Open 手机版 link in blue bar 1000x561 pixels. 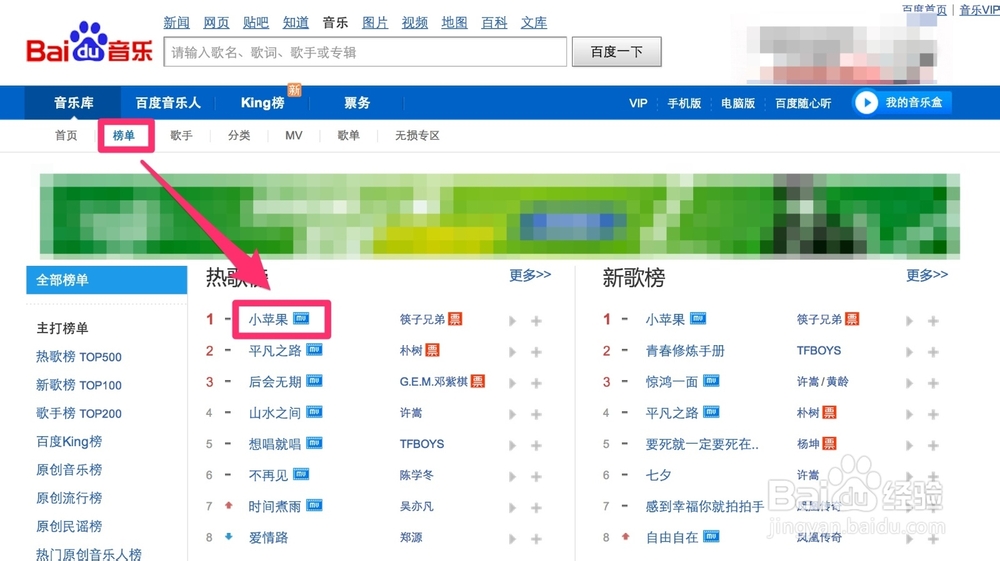[684, 103]
